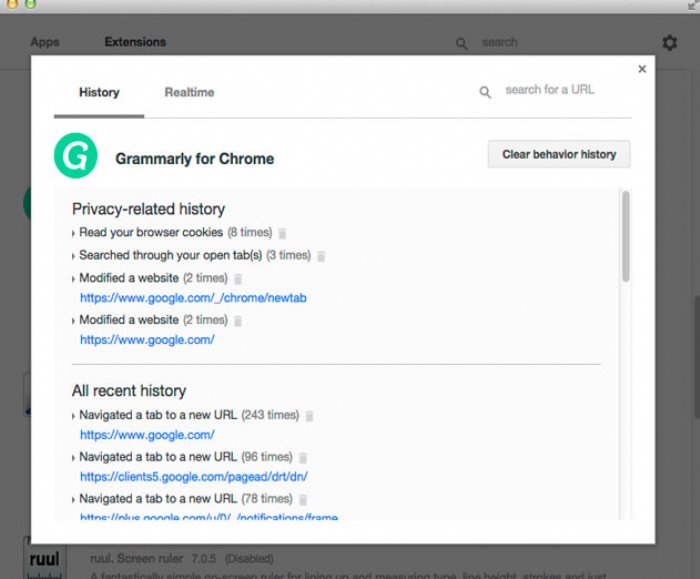Viewport: 700px width, 579px height.
Task: Click trash icon beside 'Navigated a tab' 96 times
Action: 303,458
